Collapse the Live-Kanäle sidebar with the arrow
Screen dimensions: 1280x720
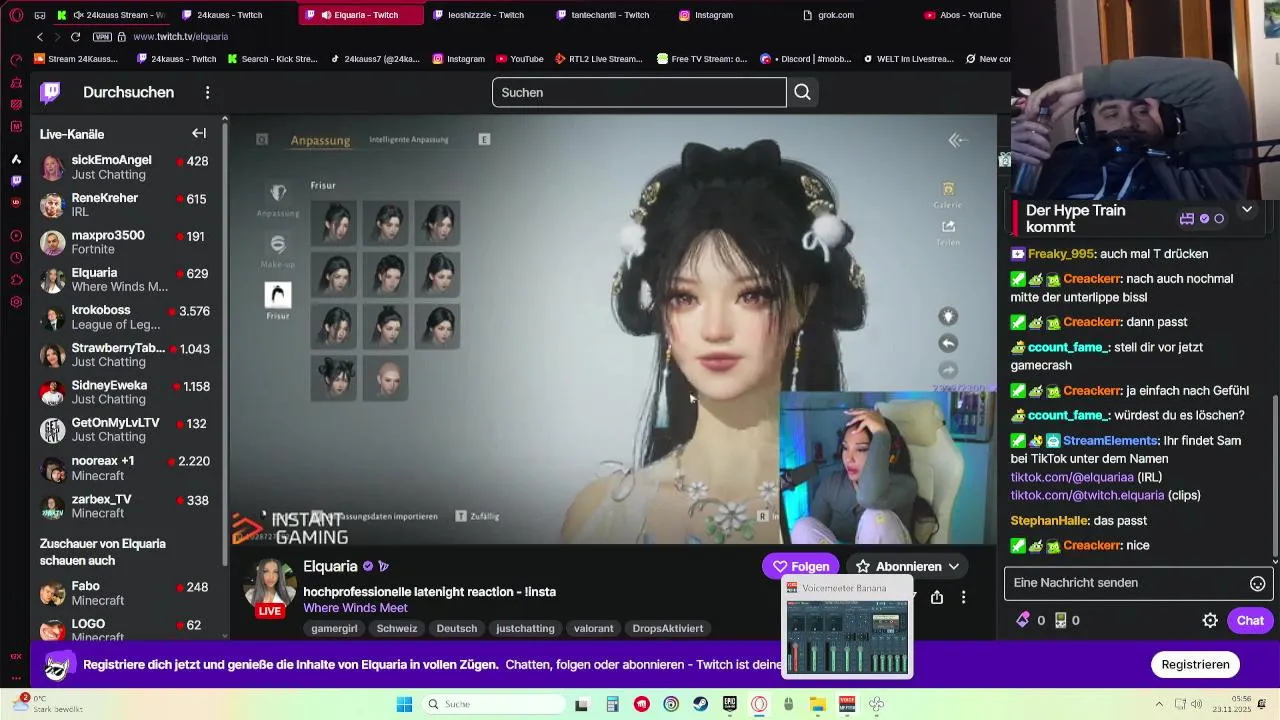(x=199, y=133)
